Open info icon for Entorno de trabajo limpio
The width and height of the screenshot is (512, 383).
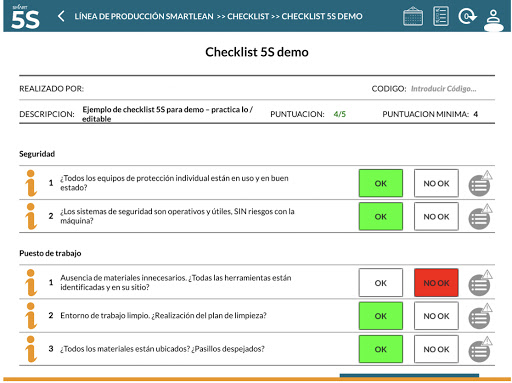pyautogui.click(x=31, y=315)
